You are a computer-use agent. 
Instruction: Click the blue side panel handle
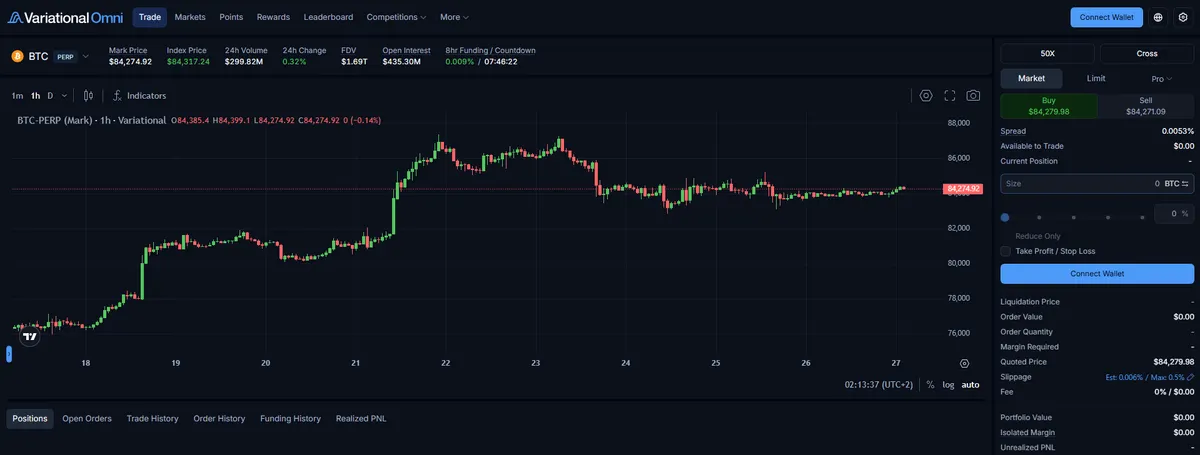click(x=8, y=353)
